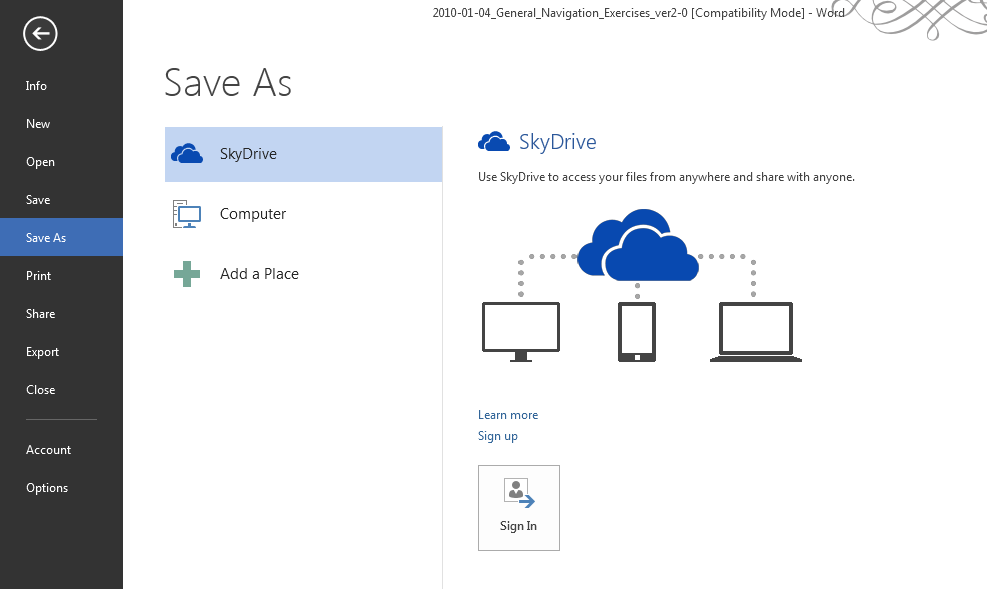The height and width of the screenshot is (589, 987).
Task: Click the SkyDrive description sentence
Action: tap(666, 177)
